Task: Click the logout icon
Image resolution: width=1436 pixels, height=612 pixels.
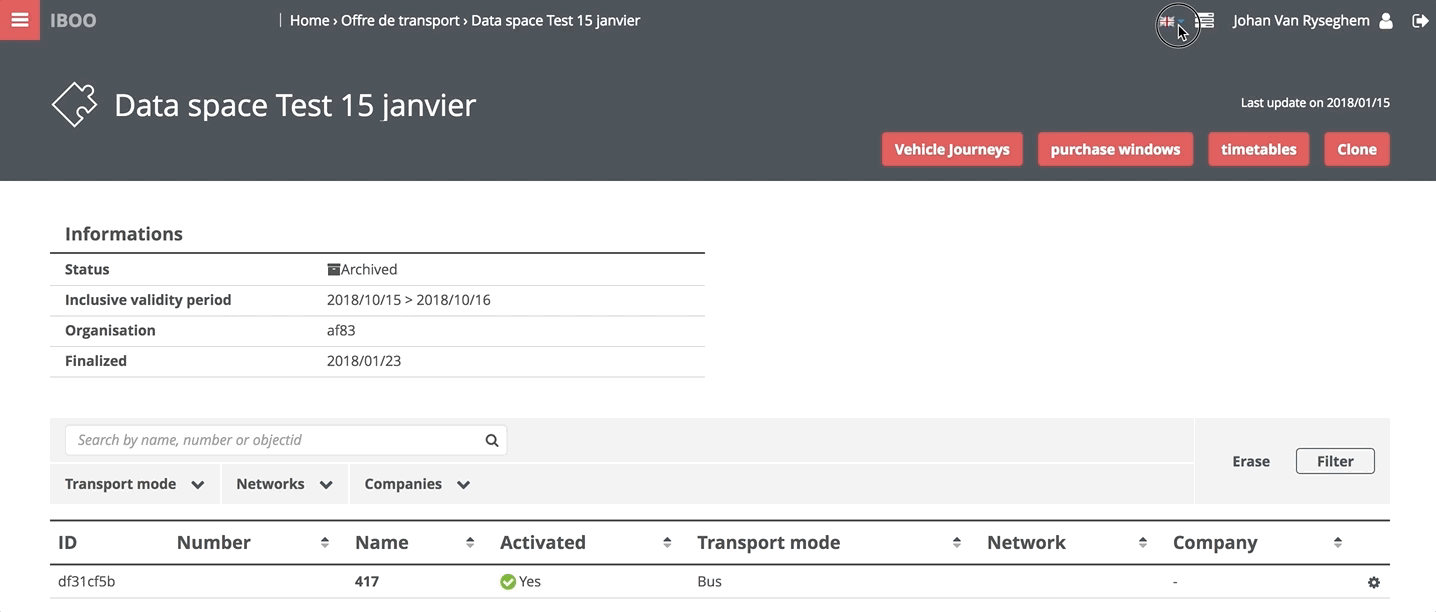Action: click(x=1419, y=21)
